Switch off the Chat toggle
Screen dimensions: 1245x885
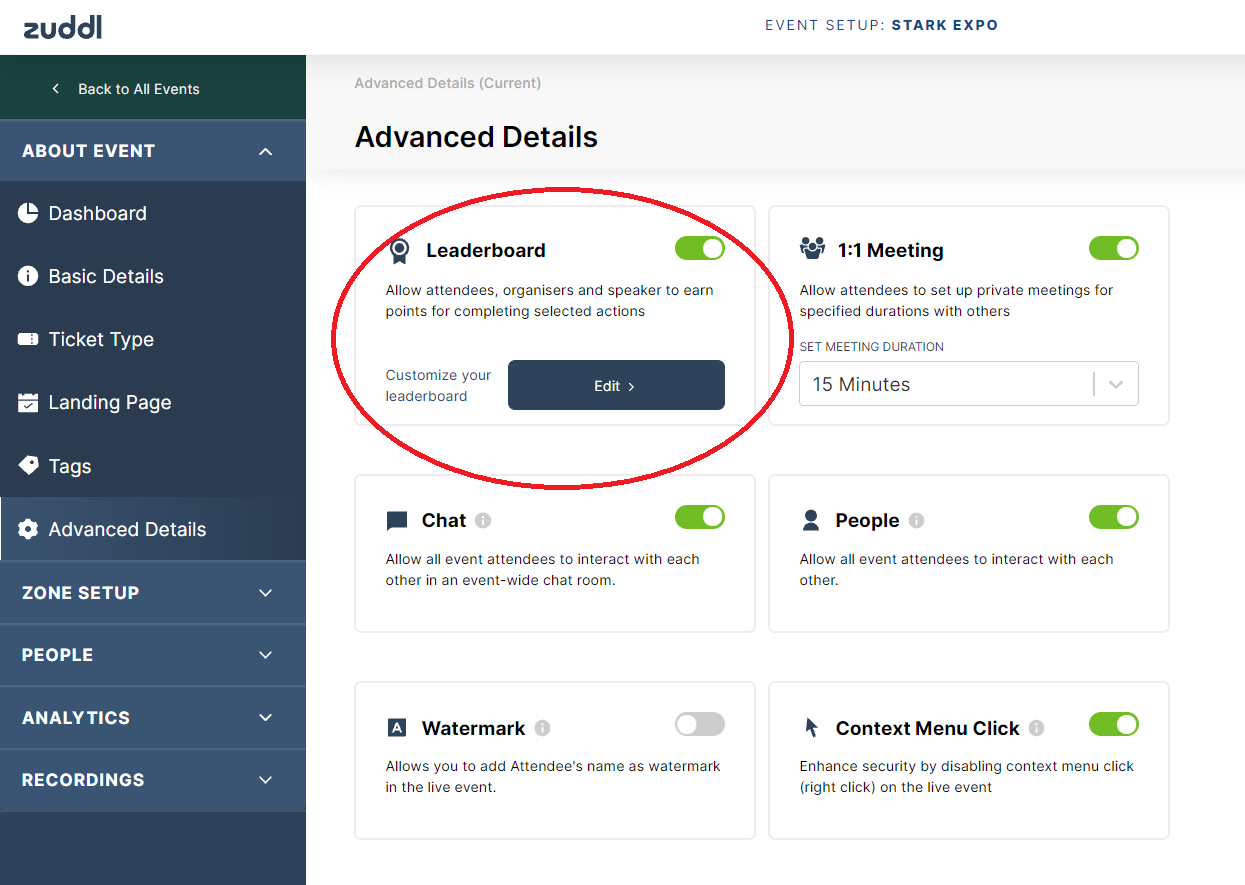tap(700, 517)
